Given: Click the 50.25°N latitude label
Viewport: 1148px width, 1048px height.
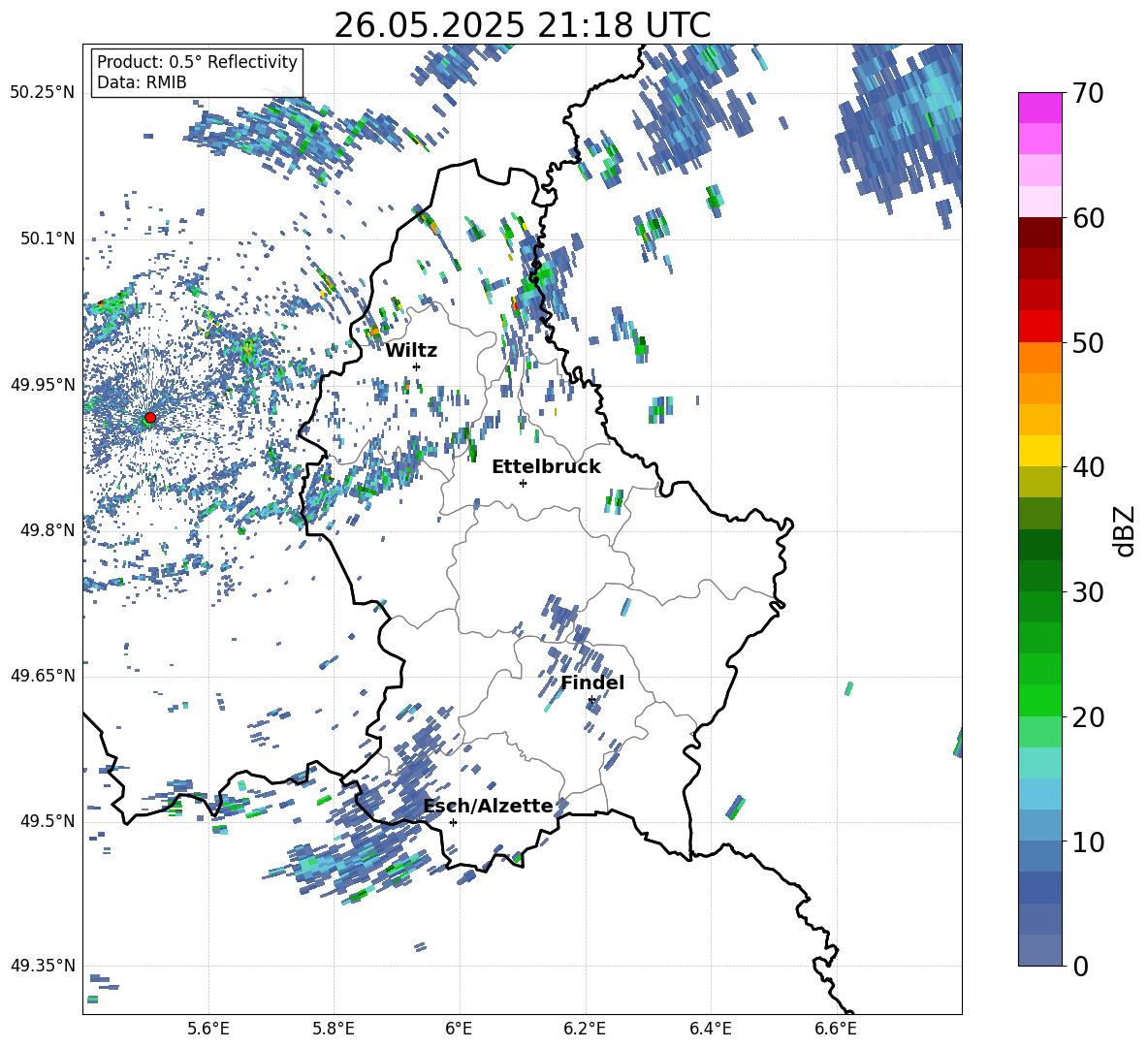Looking at the screenshot, I should 43,93.
